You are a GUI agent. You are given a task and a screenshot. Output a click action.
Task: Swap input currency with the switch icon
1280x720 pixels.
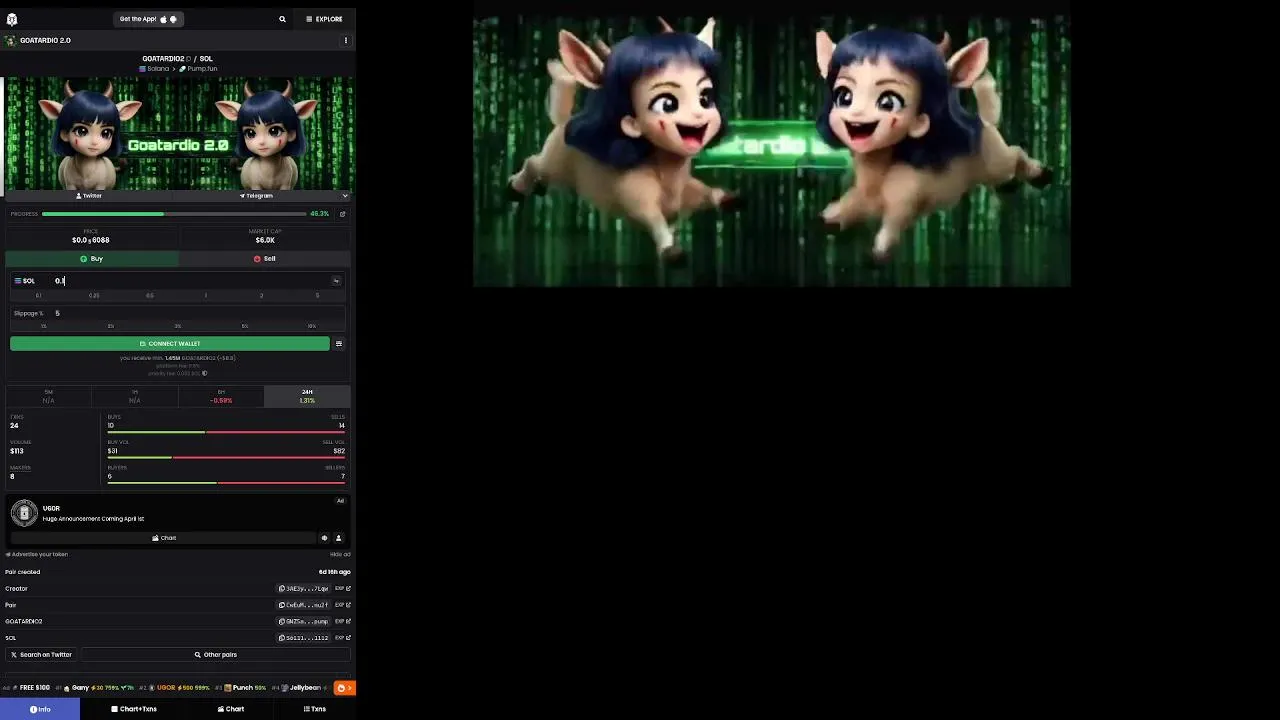coord(336,281)
